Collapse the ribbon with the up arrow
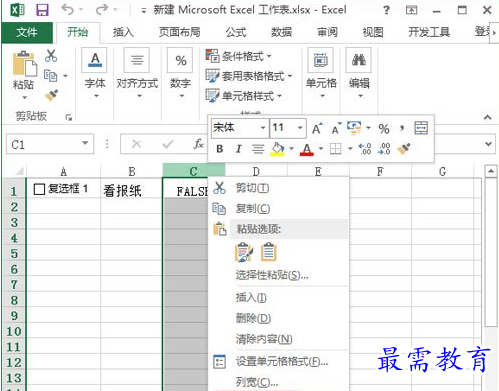The width and height of the screenshot is (499, 391). pyautogui.click(x=487, y=117)
